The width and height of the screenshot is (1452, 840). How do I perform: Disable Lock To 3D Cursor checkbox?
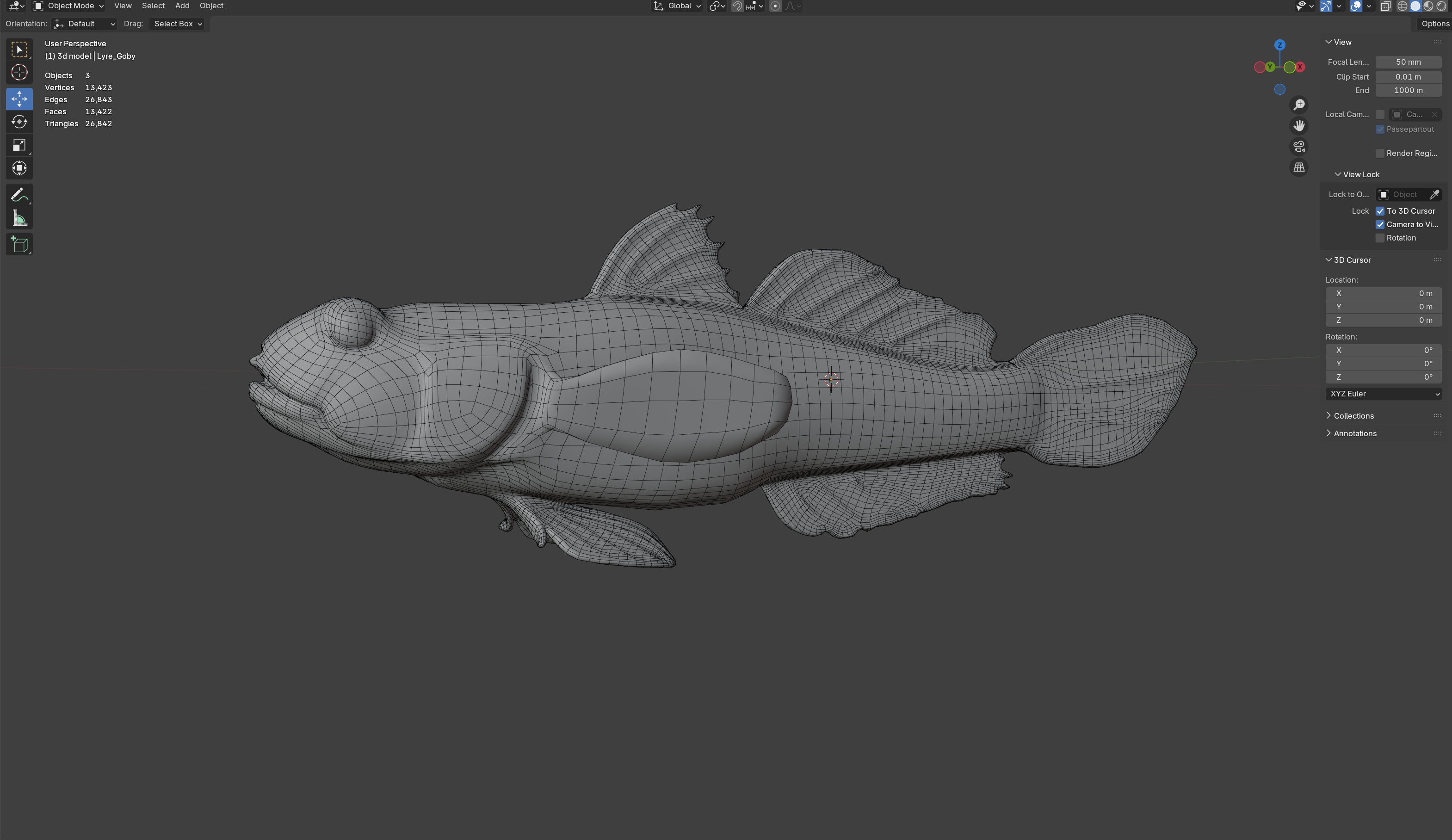coord(1380,211)
